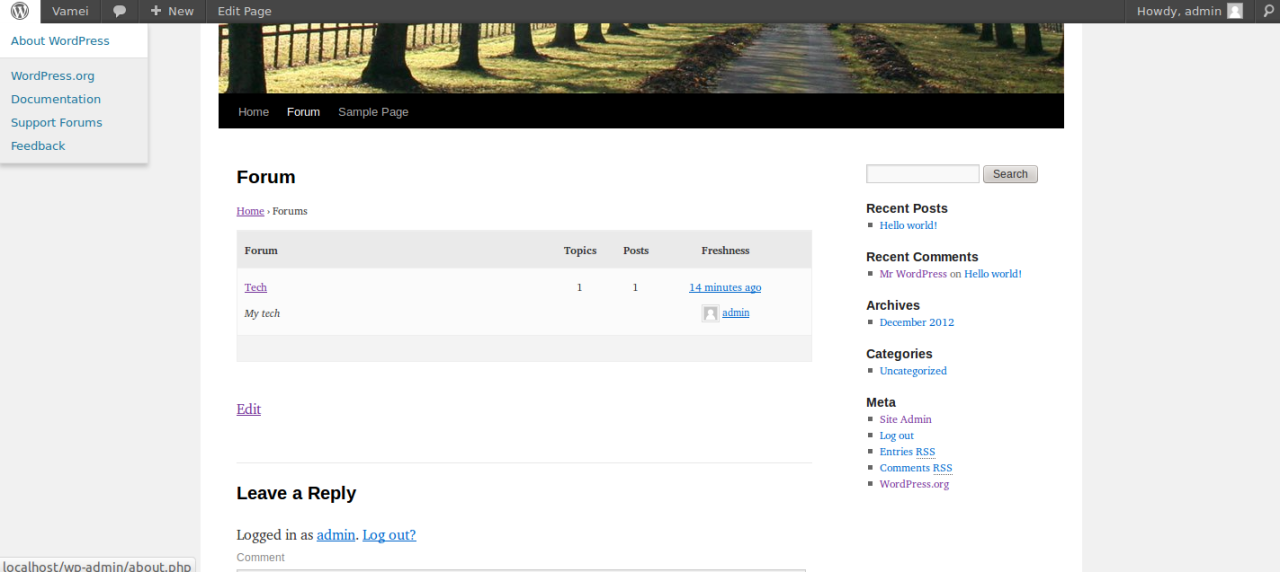Viewport: 1280px width, 572px height.
Task: Click the admin avatar in Freshness column
Action: coord(710,313)
